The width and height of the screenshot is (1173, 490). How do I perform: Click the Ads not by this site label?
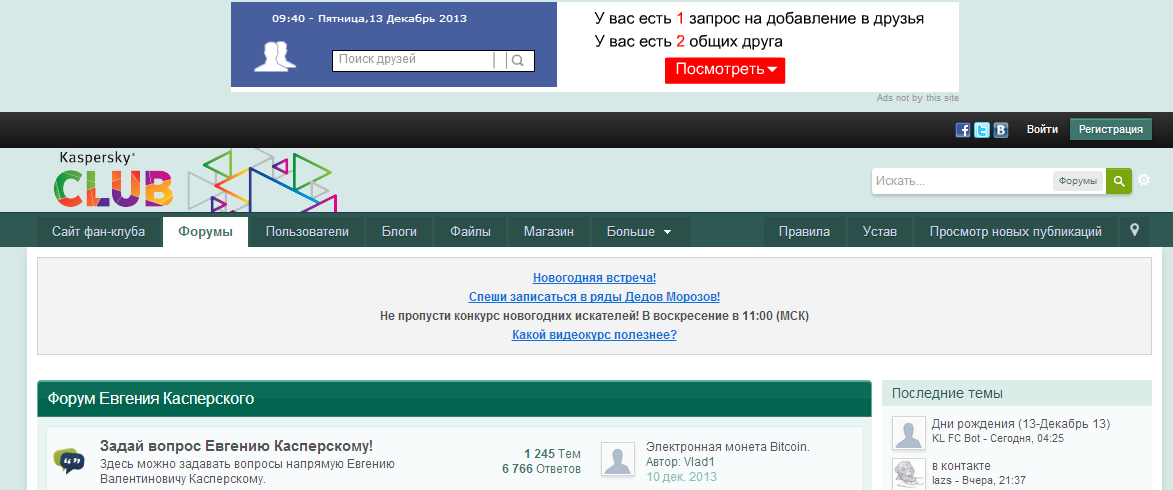917,98
